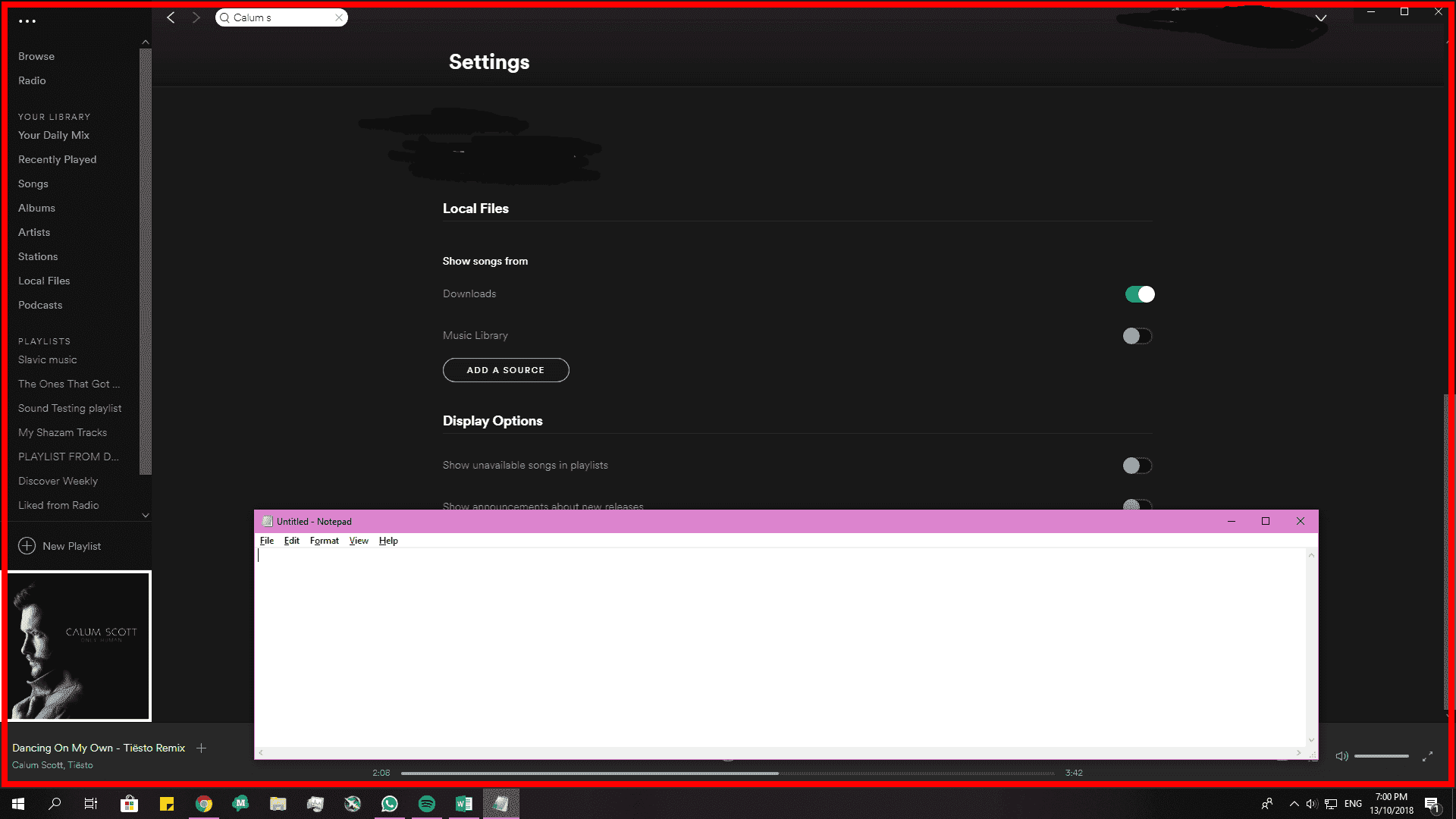Open Windows taskbar search
1456x819 pixels.
[55, 804]
